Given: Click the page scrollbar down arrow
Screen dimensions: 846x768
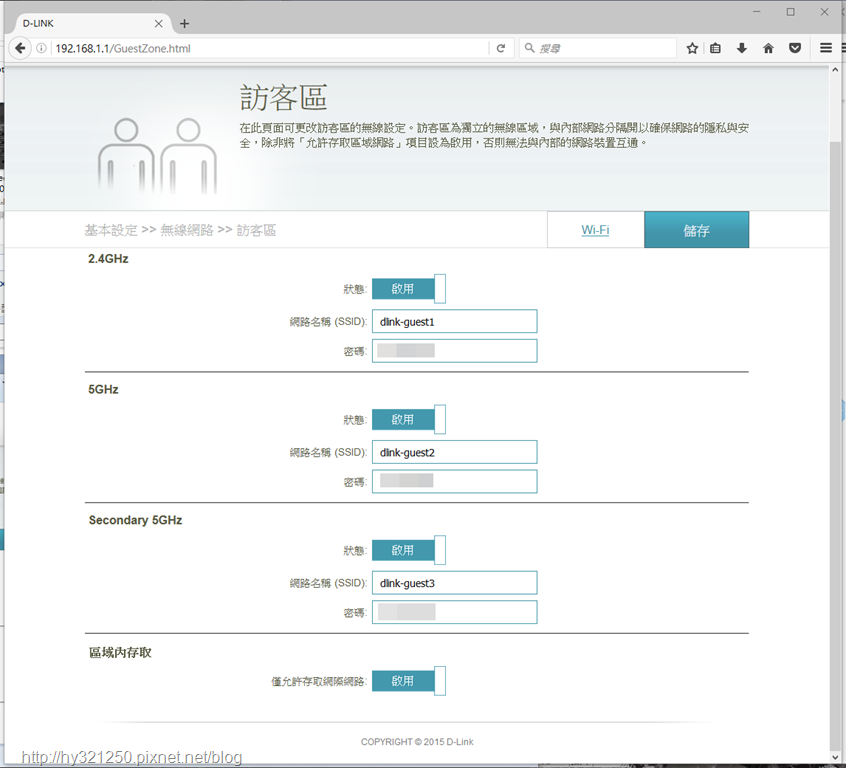Looking at the screenshot, I should pyautogui.click(x=835, y=757).
